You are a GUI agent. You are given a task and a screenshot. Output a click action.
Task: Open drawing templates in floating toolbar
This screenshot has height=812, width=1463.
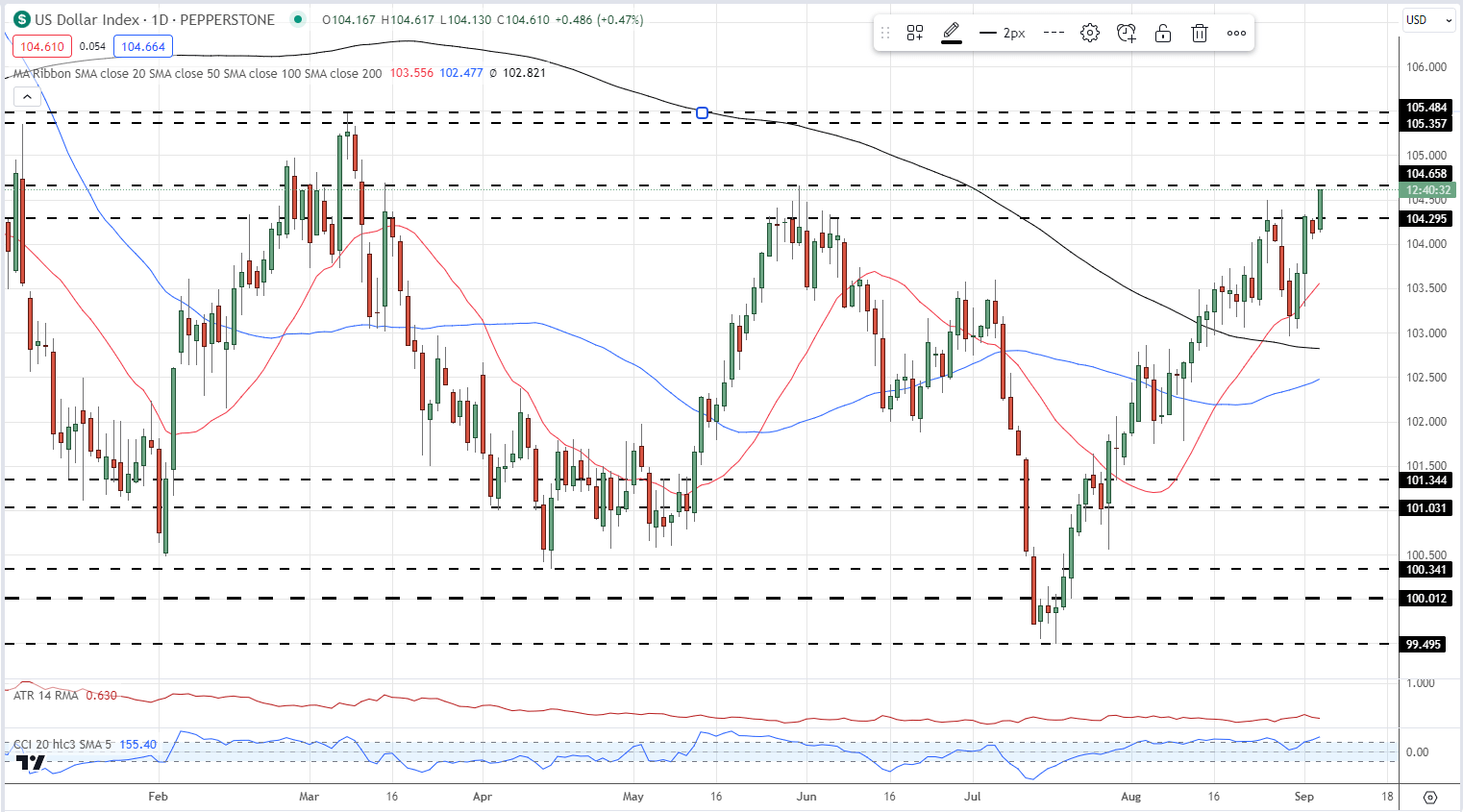tap(914, 33)
